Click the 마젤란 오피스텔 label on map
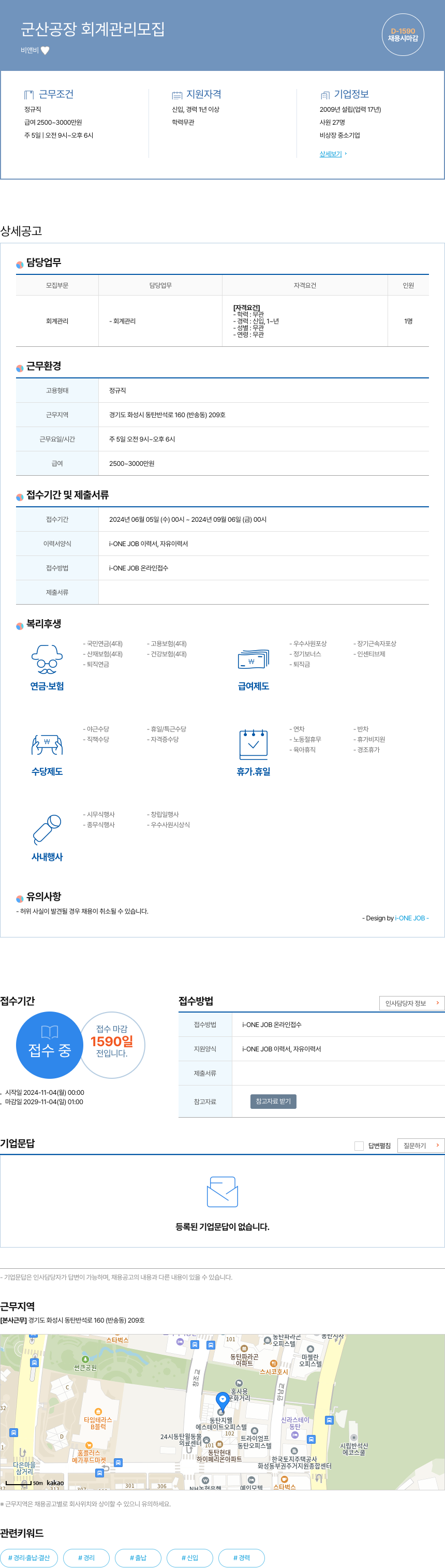 310,1360
